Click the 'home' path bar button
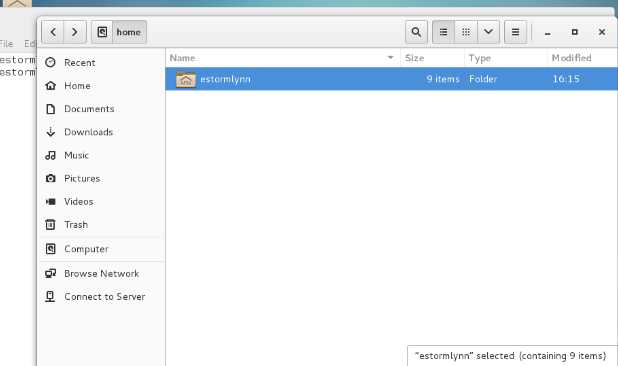Image resolution: width=618 pixels, height=366 pixels. 129,32
